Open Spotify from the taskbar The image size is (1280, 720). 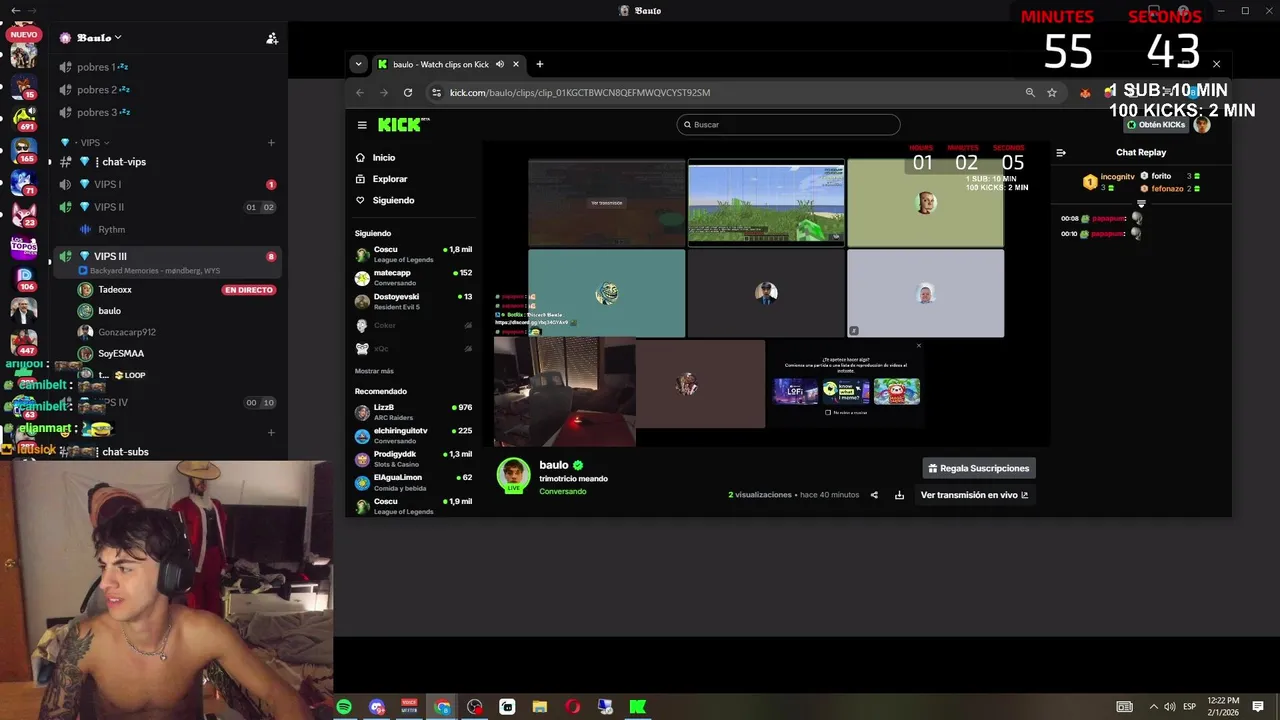pyautogui.click(x=344, y=707)
